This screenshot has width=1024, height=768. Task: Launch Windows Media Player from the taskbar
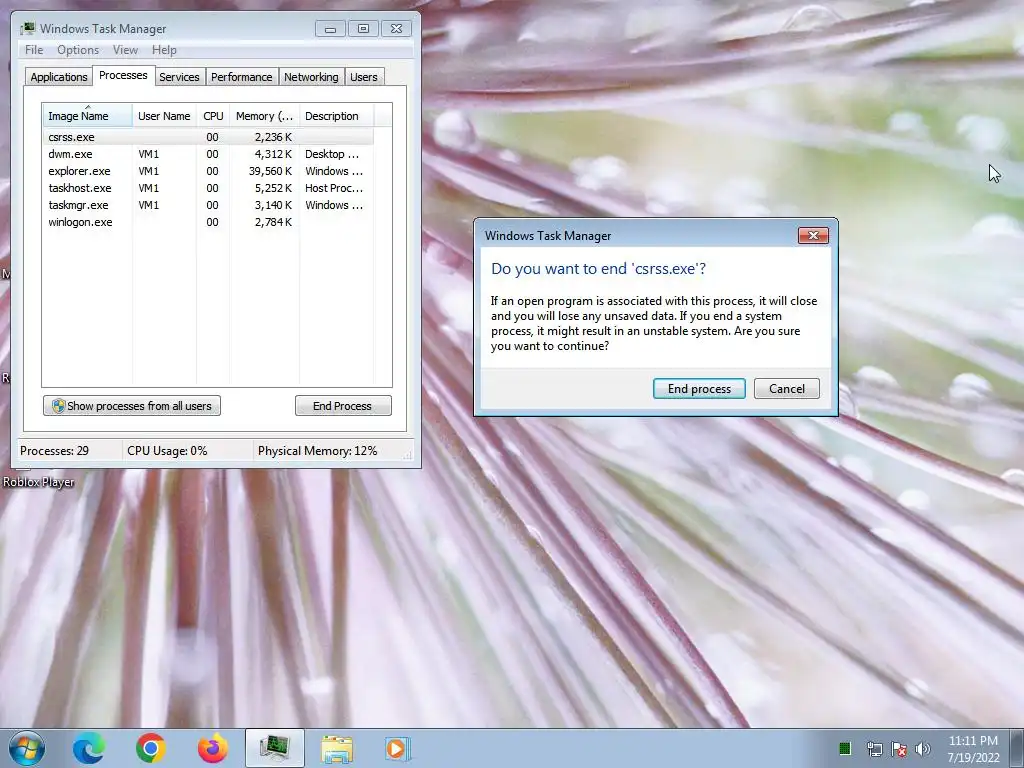pos(397,748)
